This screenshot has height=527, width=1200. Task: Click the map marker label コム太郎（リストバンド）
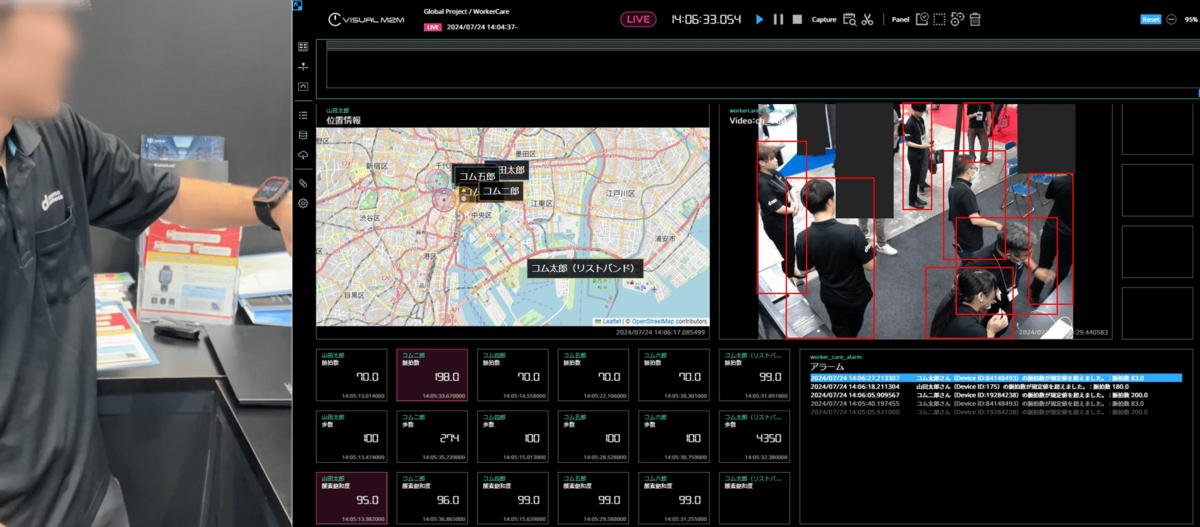point(585,268)
